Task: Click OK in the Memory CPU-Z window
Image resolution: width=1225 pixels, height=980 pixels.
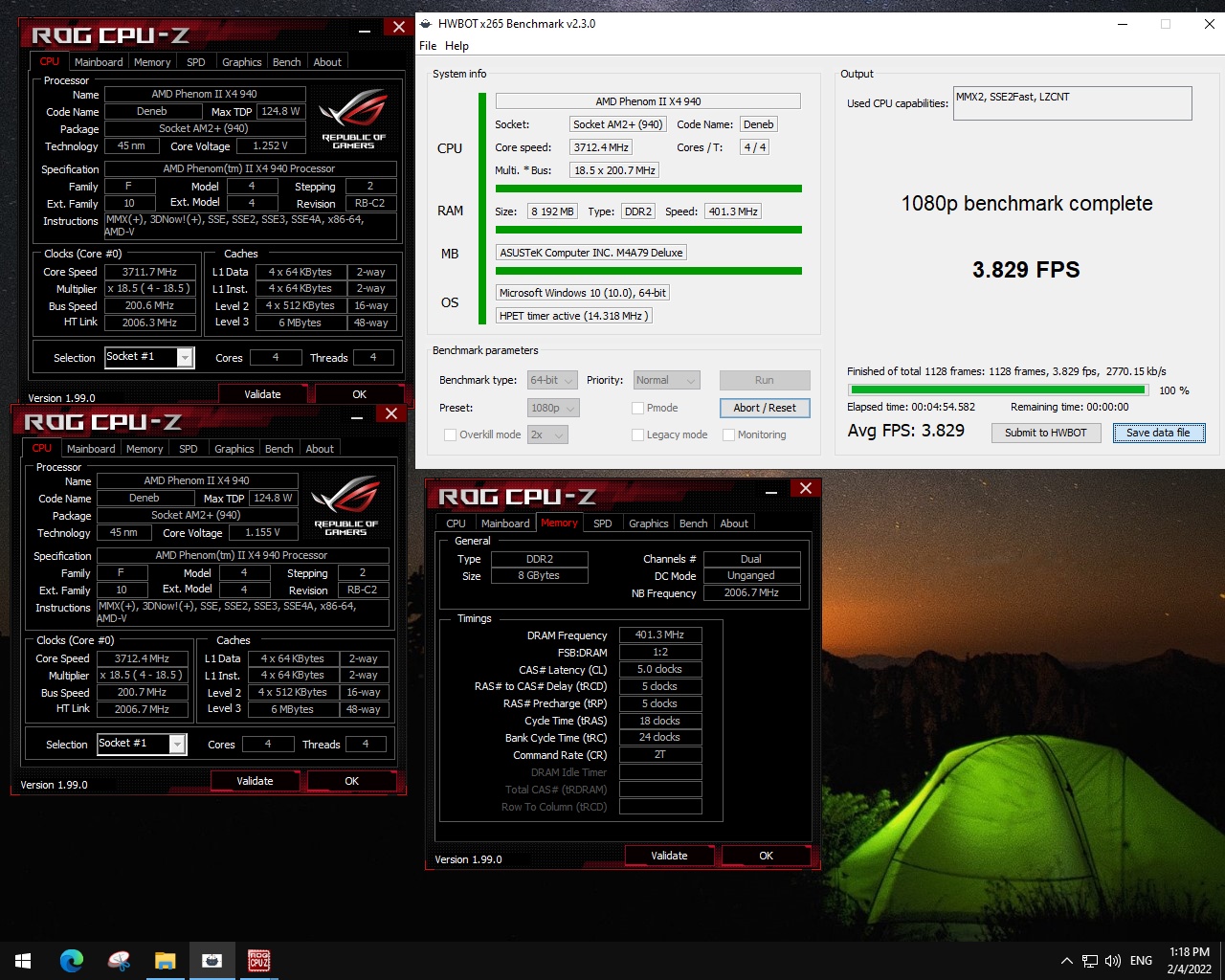Action: point(766,856)
